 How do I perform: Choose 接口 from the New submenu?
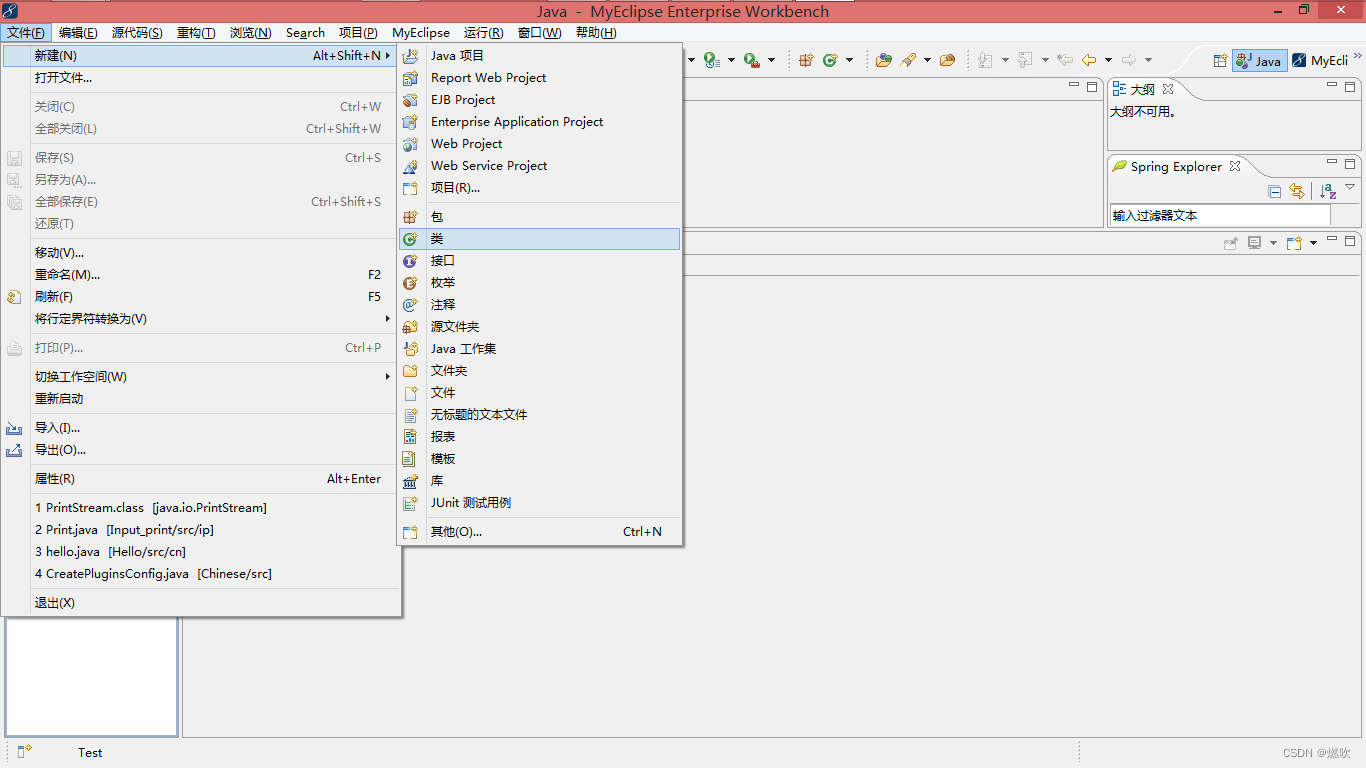539,260
